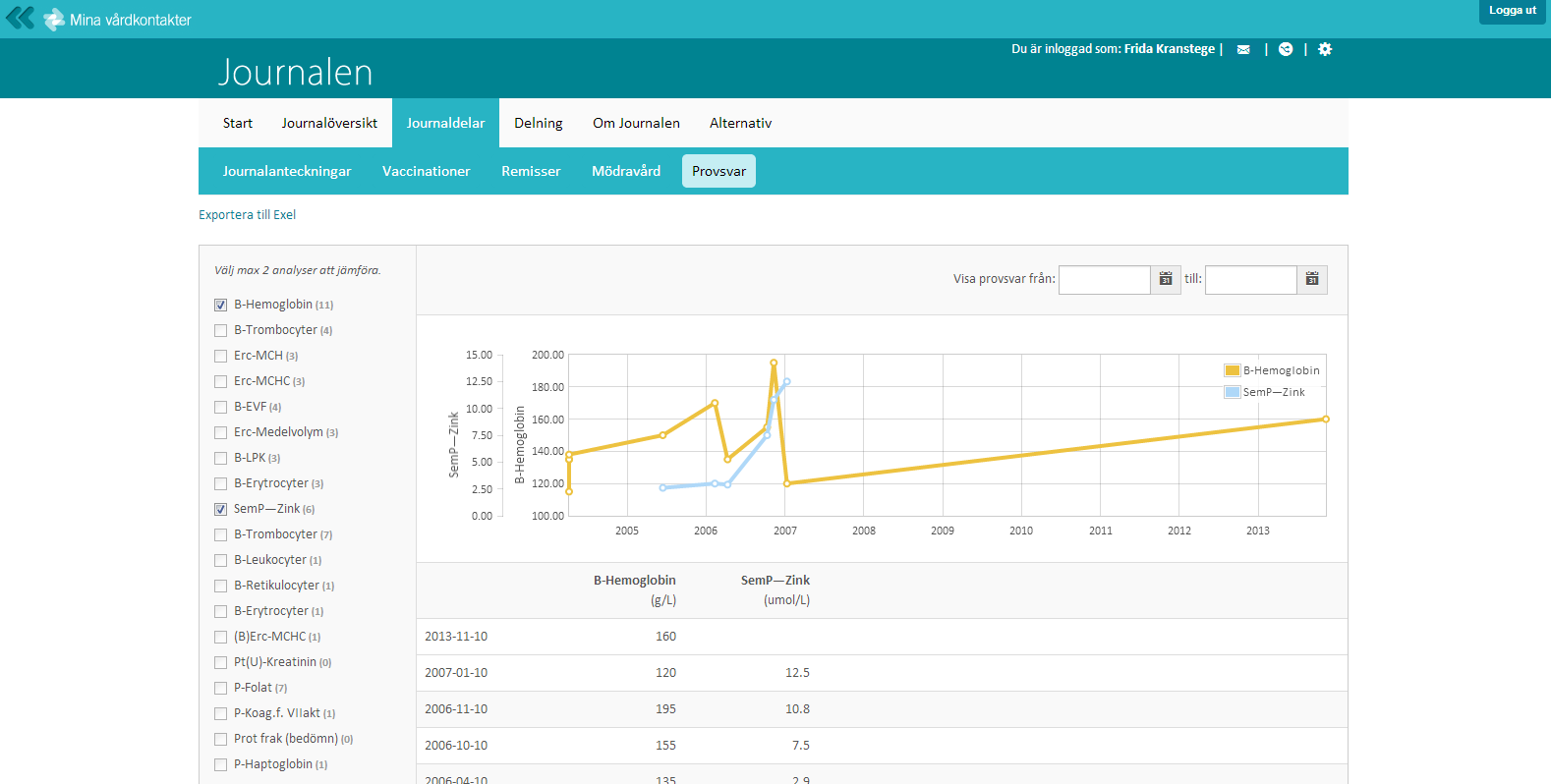The image size is (1551, 784).
Task: Go to Remisser section
Action: [x=531, y=171]
